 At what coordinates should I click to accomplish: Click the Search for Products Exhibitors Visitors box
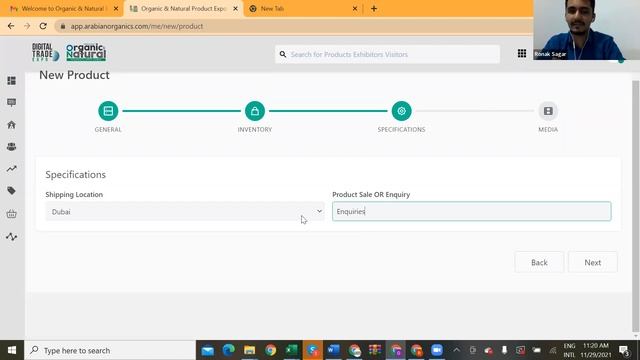387,54
